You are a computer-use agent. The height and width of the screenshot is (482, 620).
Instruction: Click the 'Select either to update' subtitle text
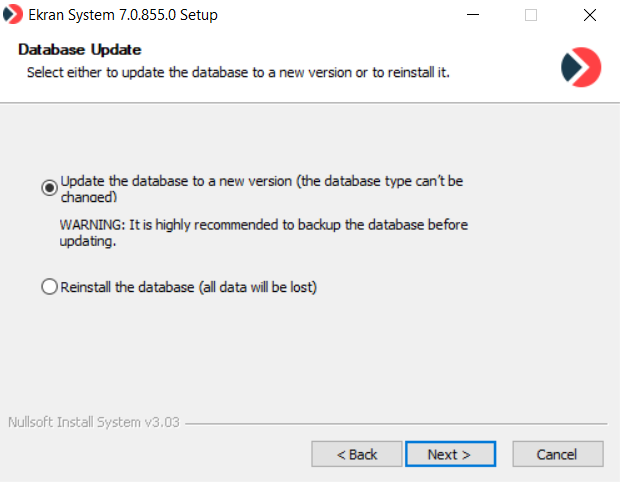[x=237, y=72]
